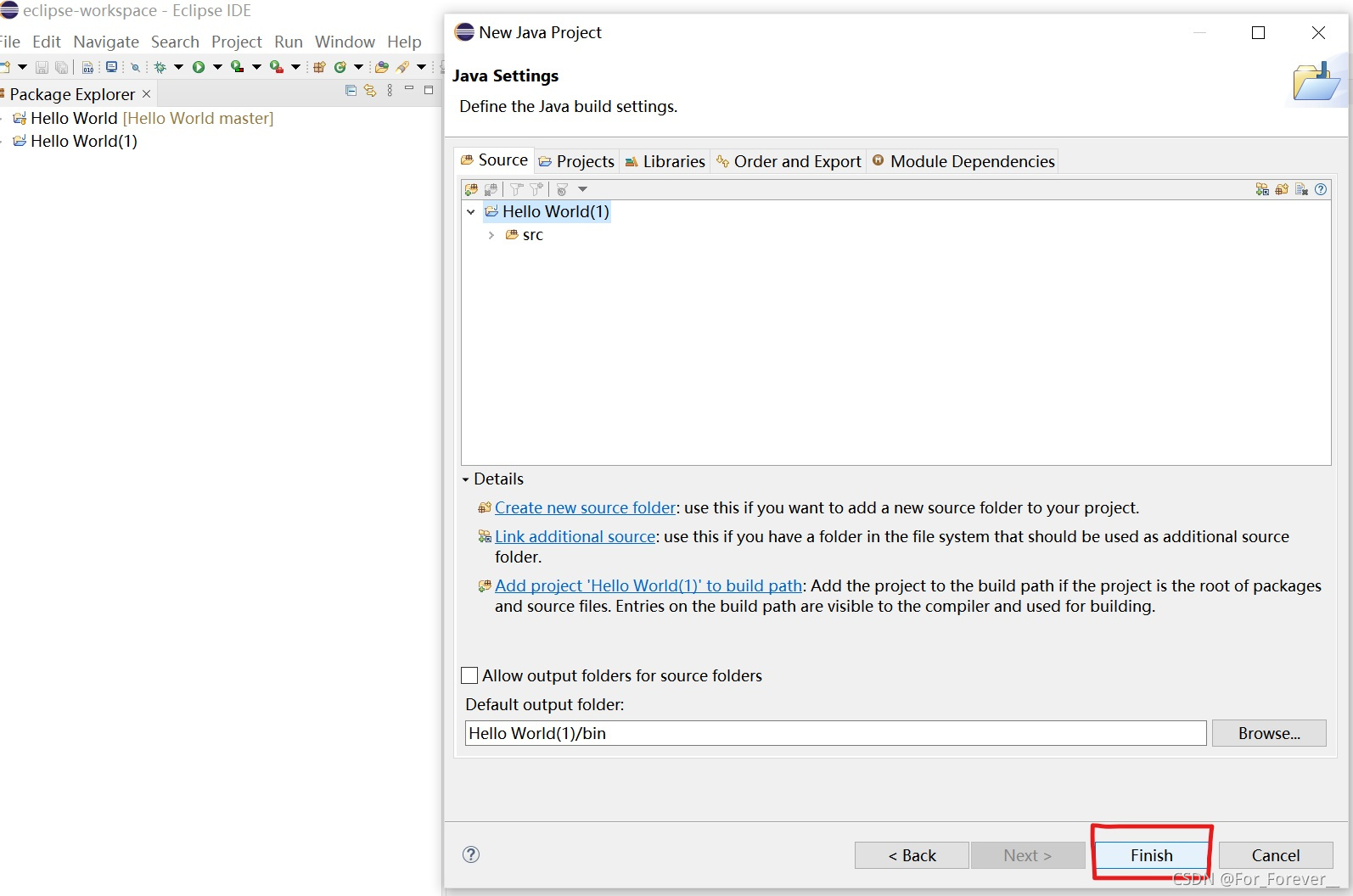This screenshot has width=1353, height=896.
Task: Click the binary 010 toolbar icon
Action: pos(87,67)
